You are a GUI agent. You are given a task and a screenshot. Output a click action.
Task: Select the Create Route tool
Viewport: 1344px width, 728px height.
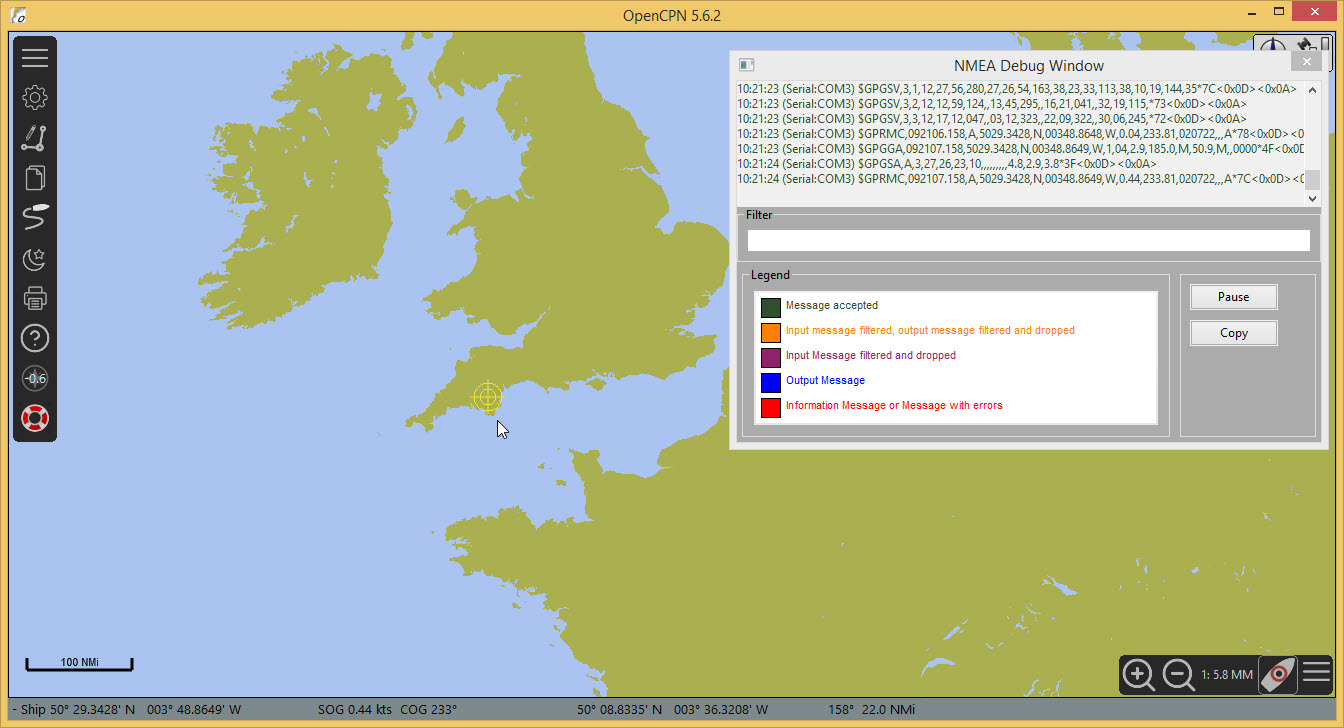(35, 138)
